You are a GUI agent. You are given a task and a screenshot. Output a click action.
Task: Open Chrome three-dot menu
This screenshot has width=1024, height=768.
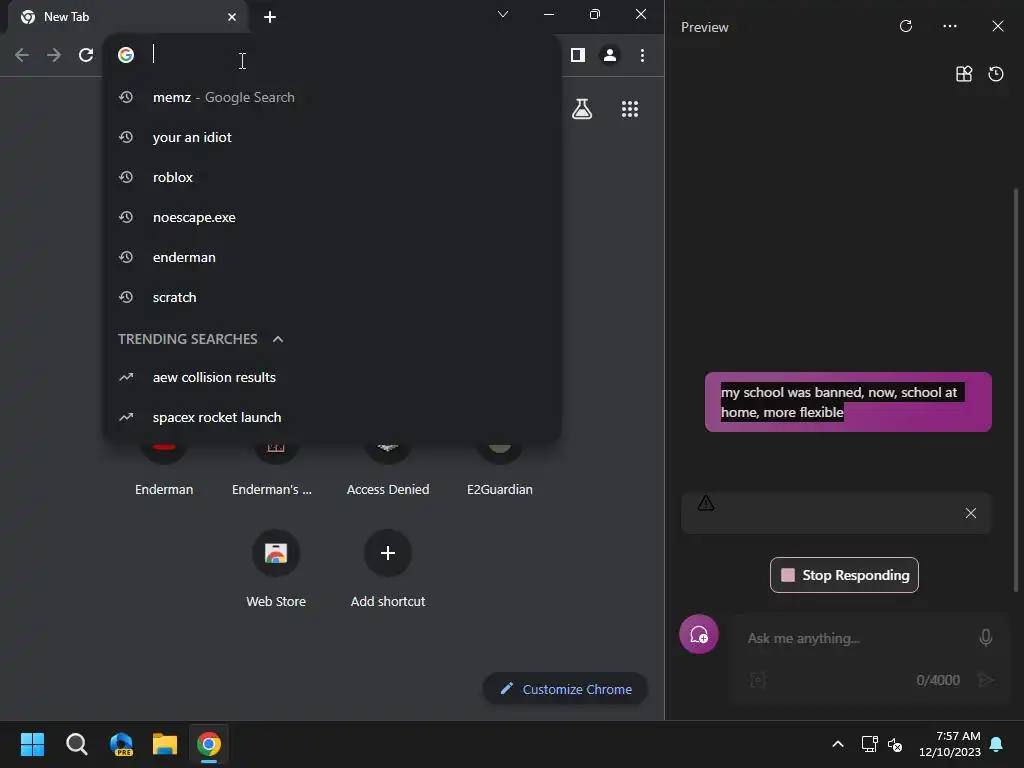(x=642, y=55)
